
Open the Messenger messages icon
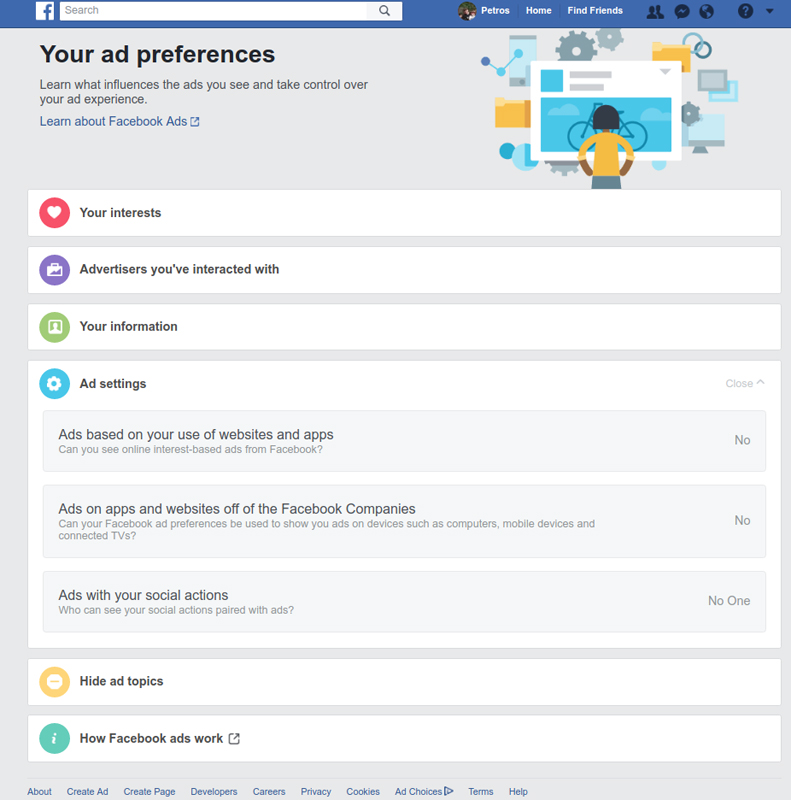click(x=682, y=11)
